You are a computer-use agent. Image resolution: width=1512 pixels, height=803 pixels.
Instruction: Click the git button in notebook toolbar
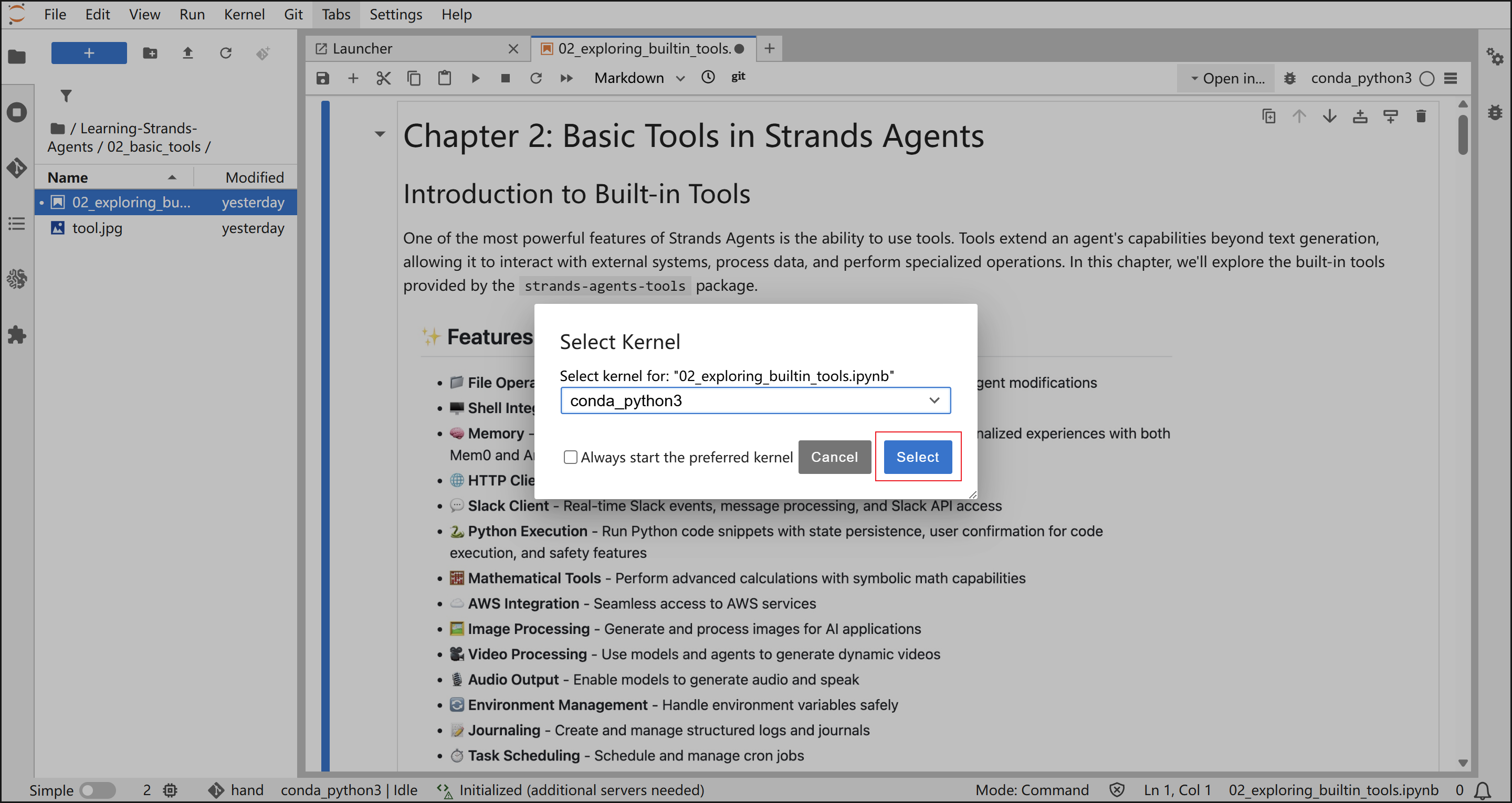point(738,76)
